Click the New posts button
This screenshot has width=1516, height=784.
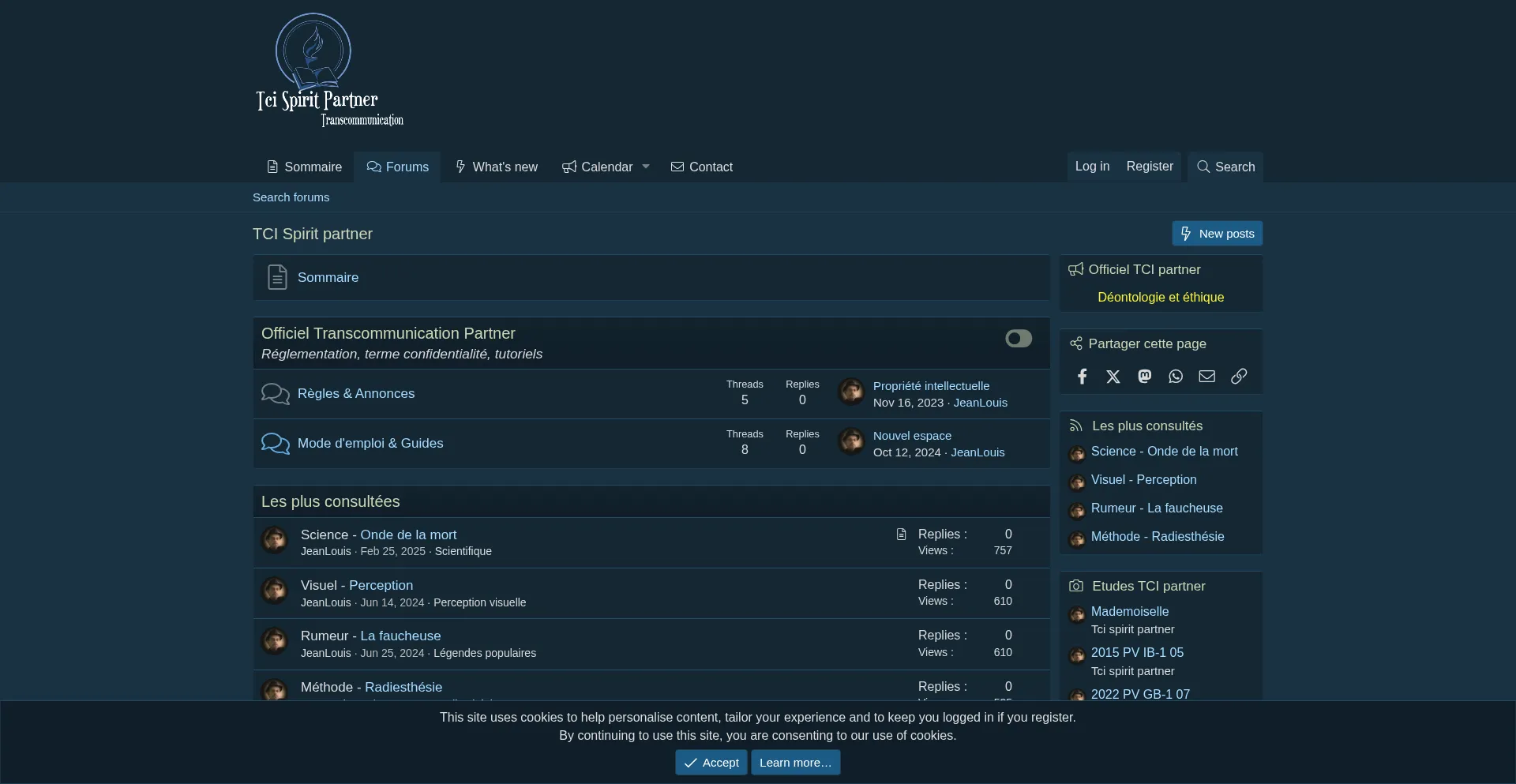coord(1217,234)
